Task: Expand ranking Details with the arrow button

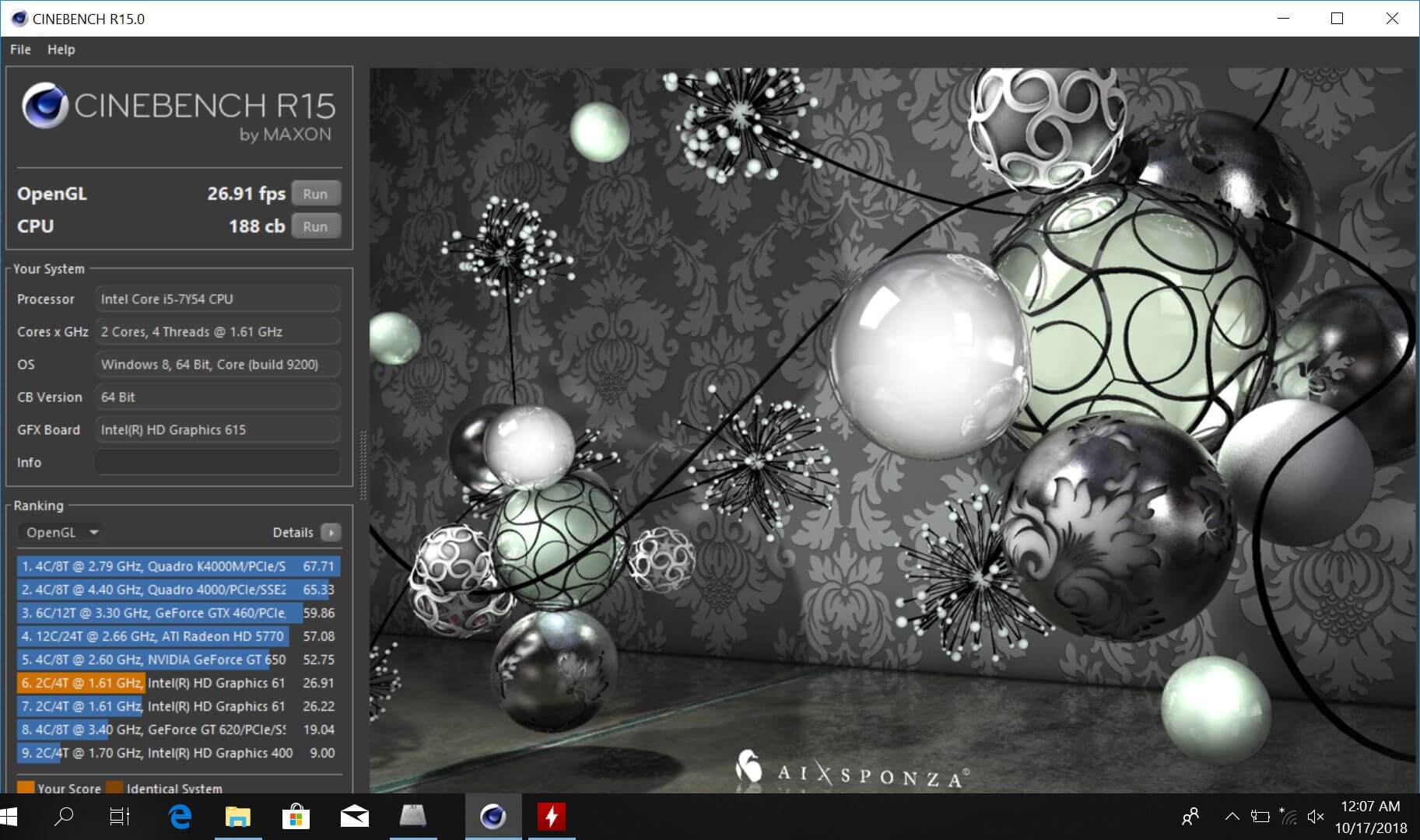Action: click(331, 532)
